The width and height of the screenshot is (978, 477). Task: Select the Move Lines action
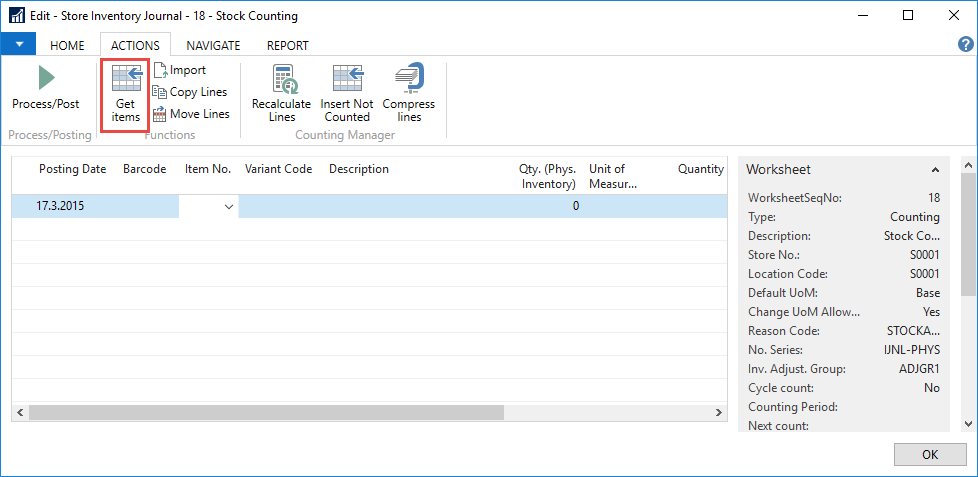[190, 114]
